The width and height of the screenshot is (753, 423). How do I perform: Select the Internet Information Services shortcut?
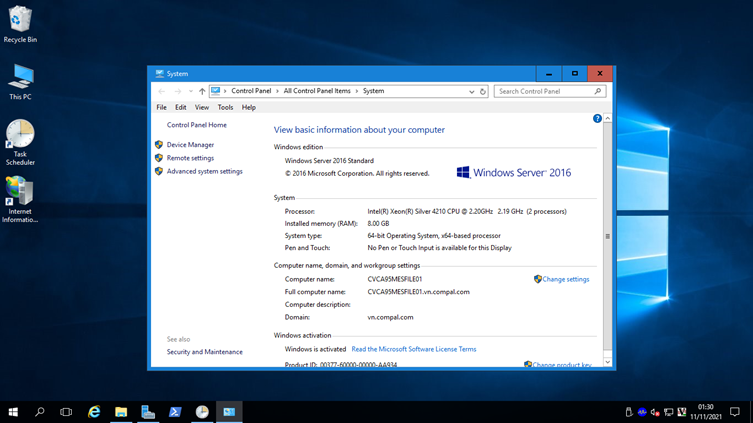pos(20,199)
